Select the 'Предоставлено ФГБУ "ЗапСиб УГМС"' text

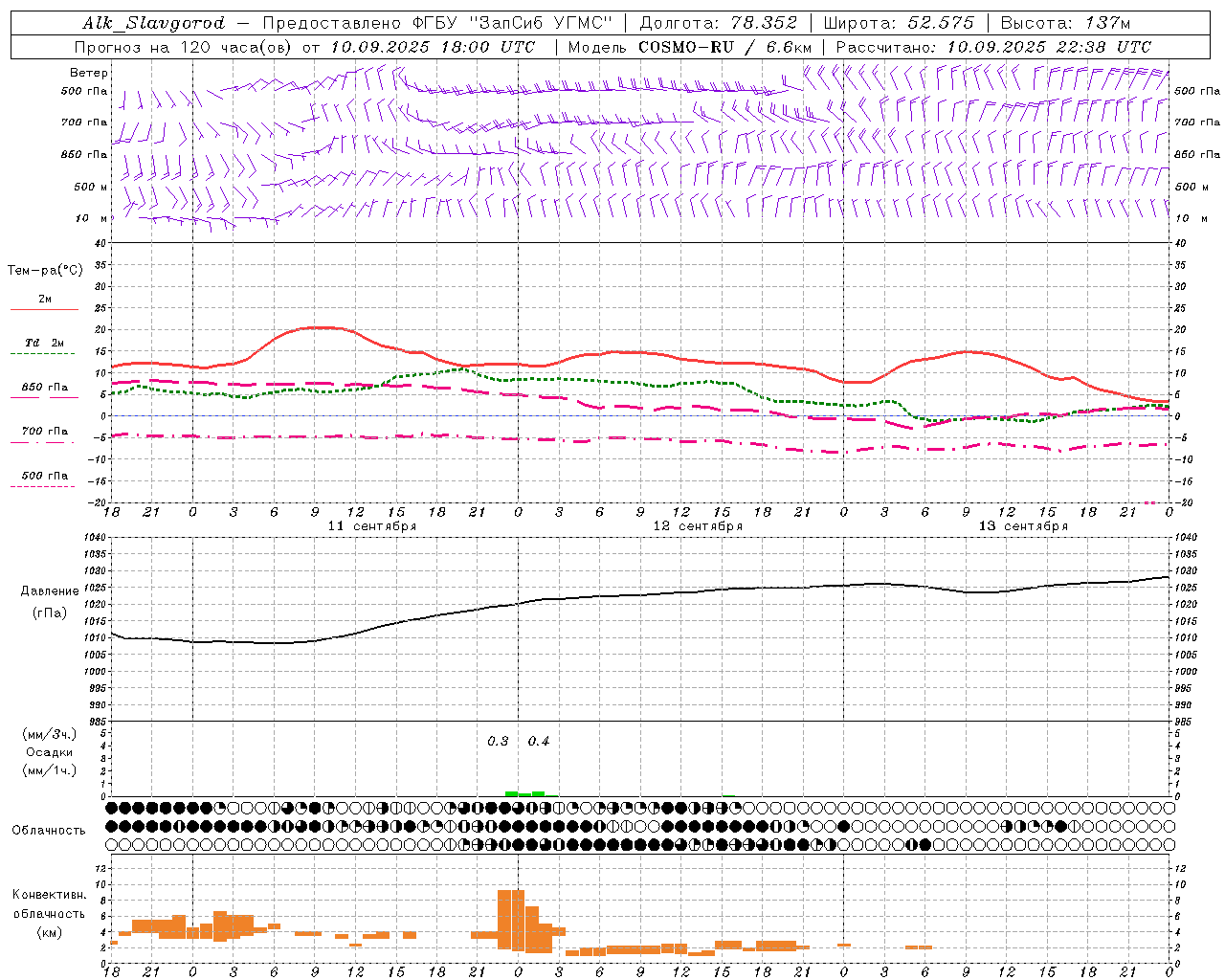437,23
